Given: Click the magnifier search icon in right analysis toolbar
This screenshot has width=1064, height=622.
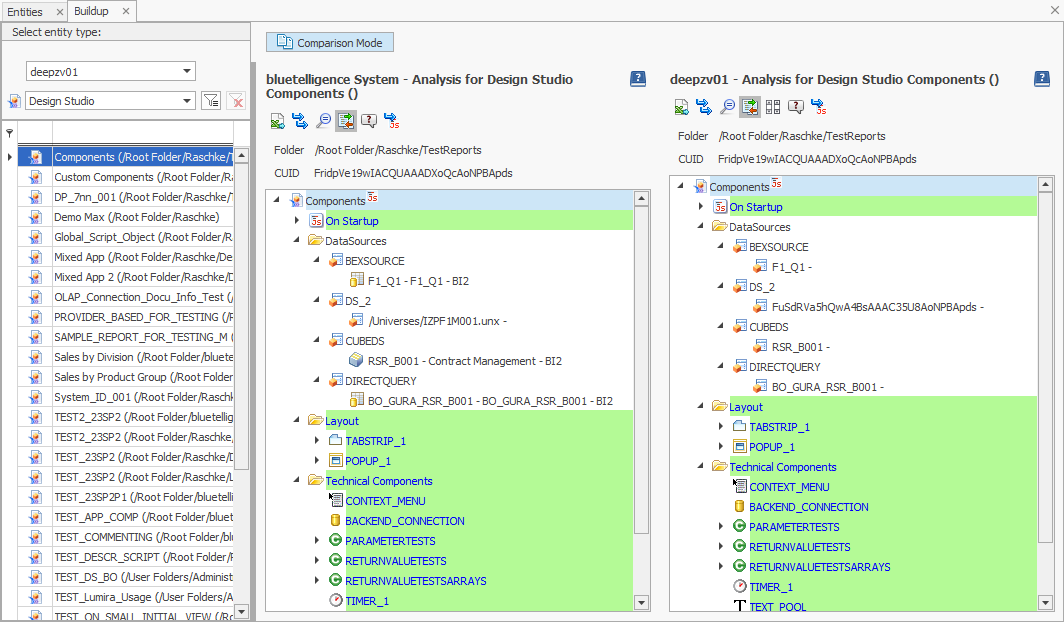Looking at the screenshot, I should [727, 107].
